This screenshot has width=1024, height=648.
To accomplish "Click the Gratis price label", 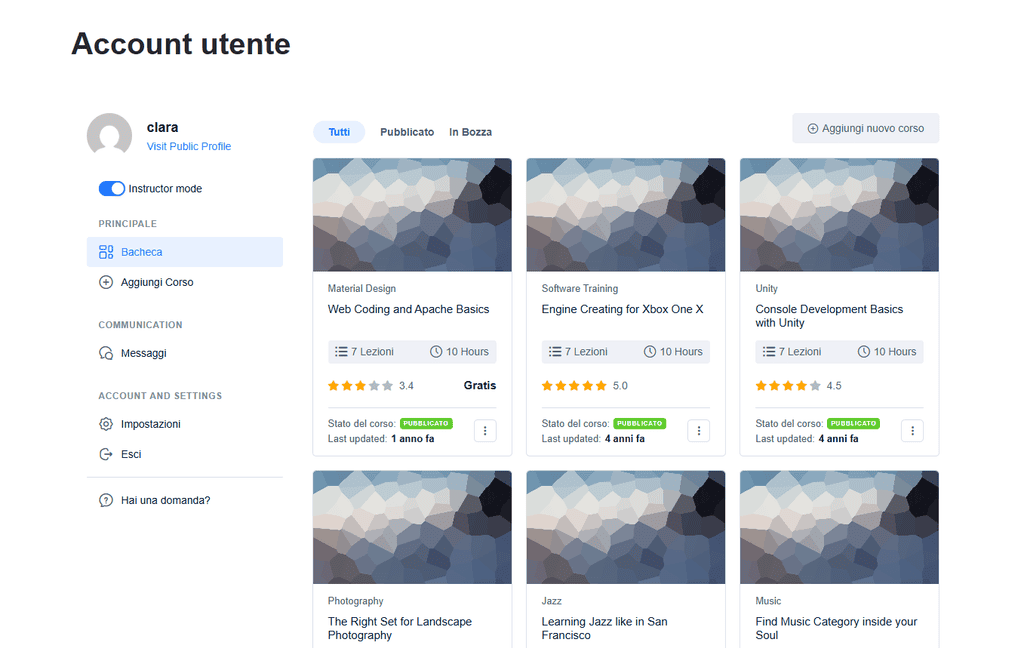I will point(480,385).
